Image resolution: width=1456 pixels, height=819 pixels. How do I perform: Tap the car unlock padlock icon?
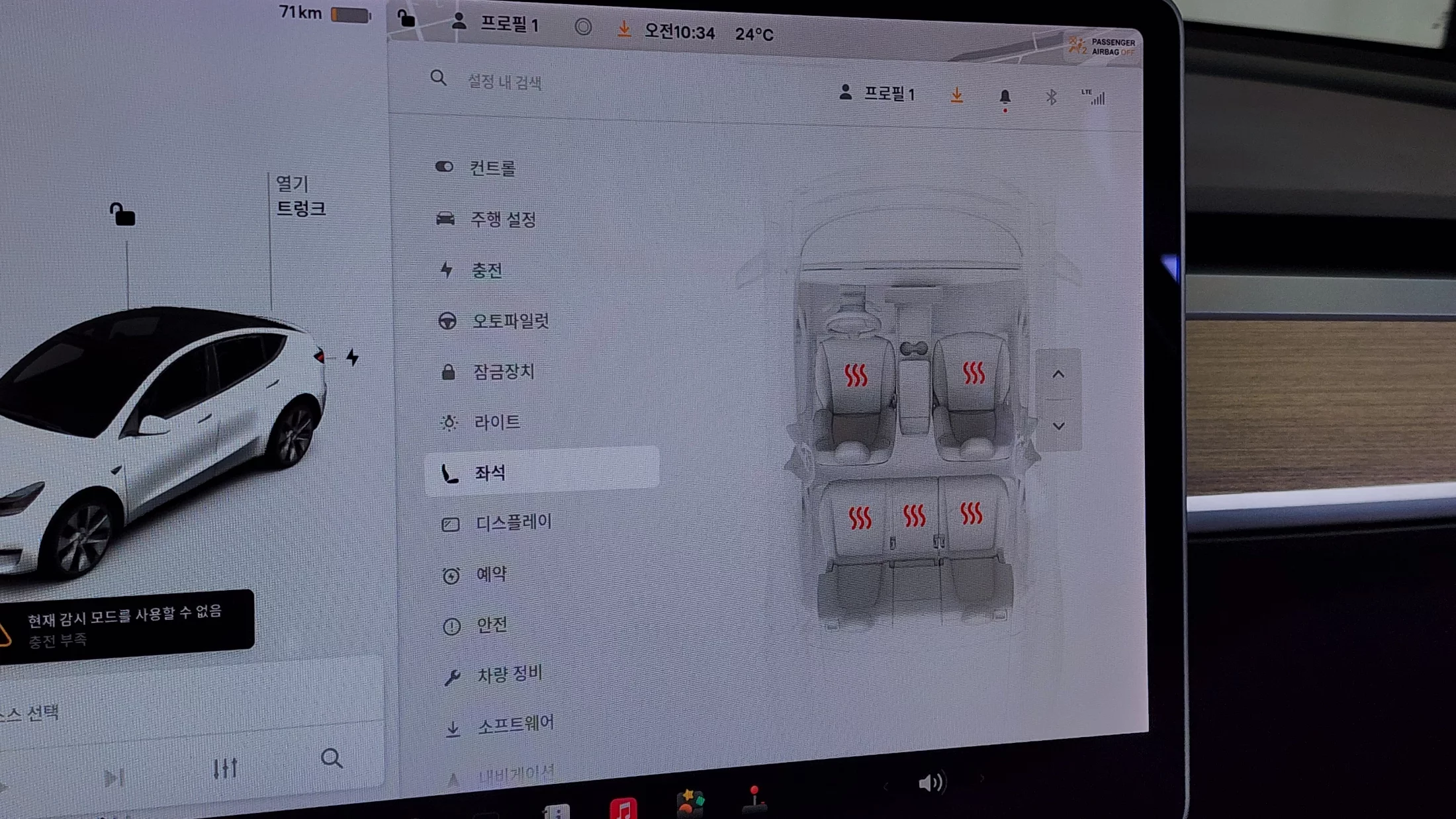[122, 215]
